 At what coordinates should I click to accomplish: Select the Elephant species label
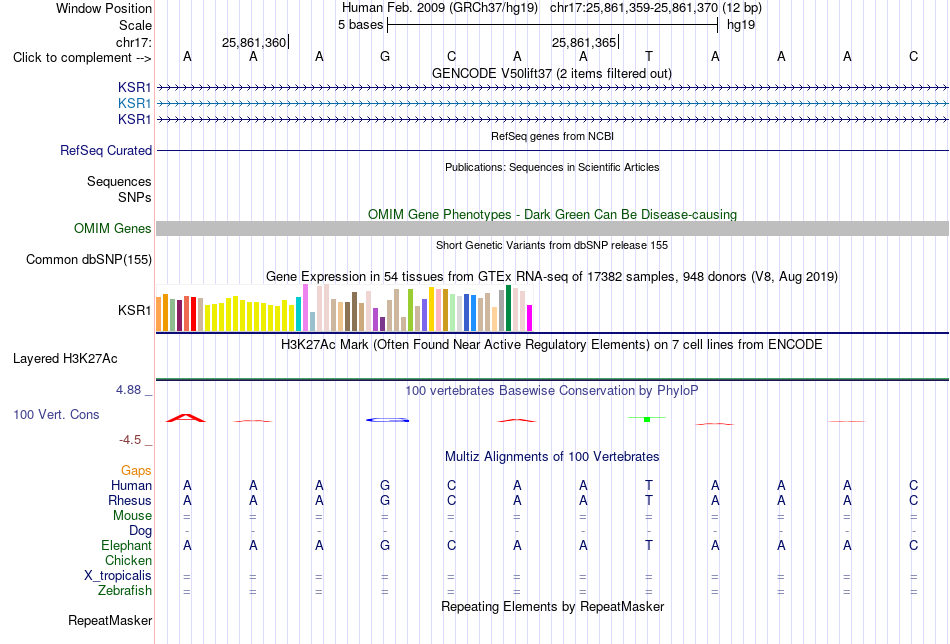pos(126,545)
